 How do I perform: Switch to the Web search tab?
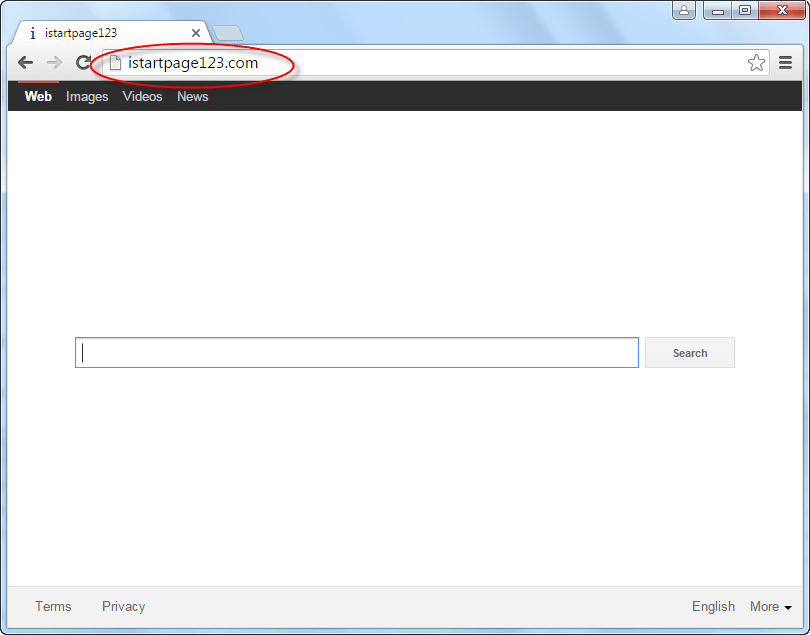[38, 97]
